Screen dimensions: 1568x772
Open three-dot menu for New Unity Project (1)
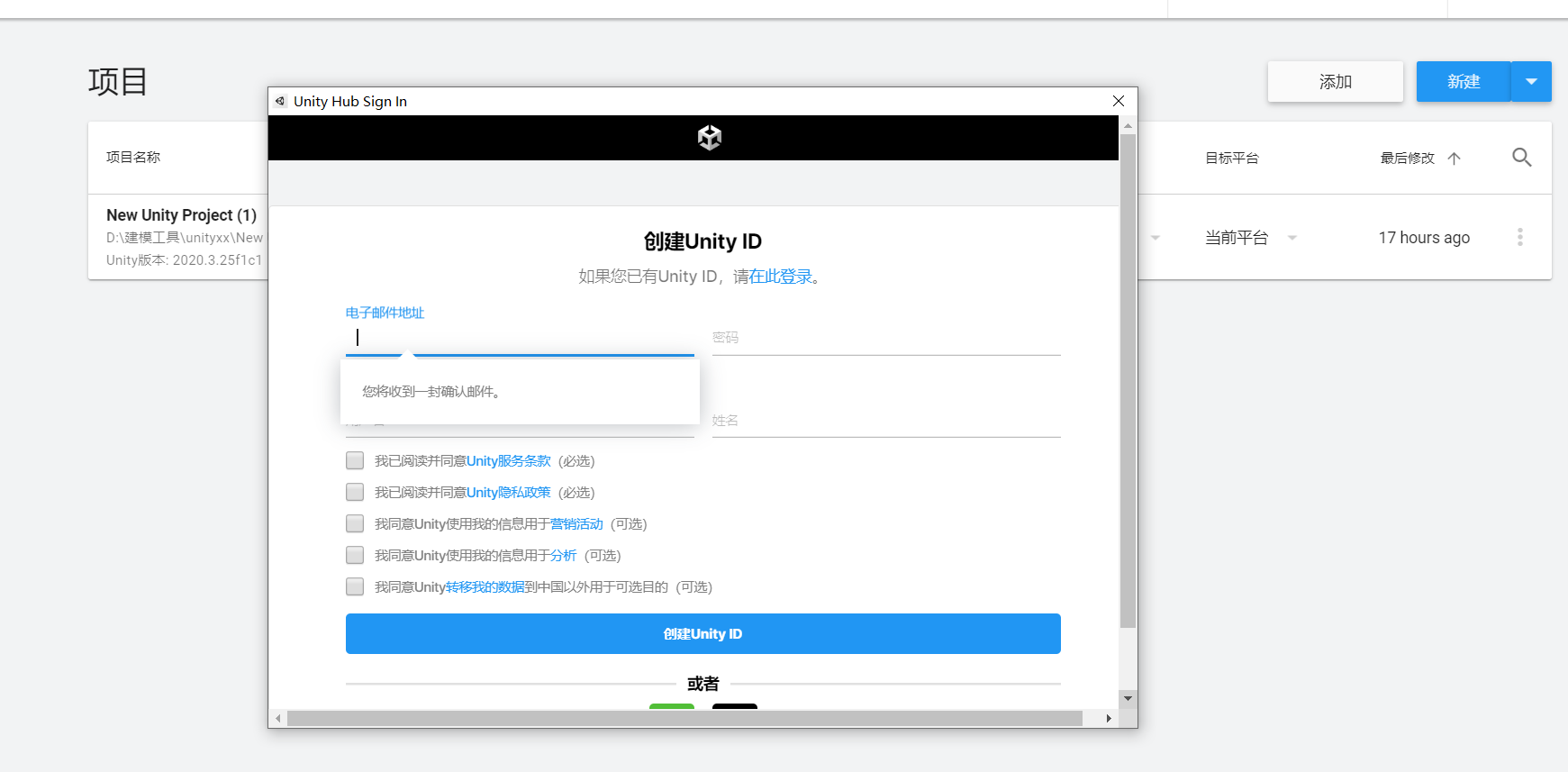pos(1520,237)
